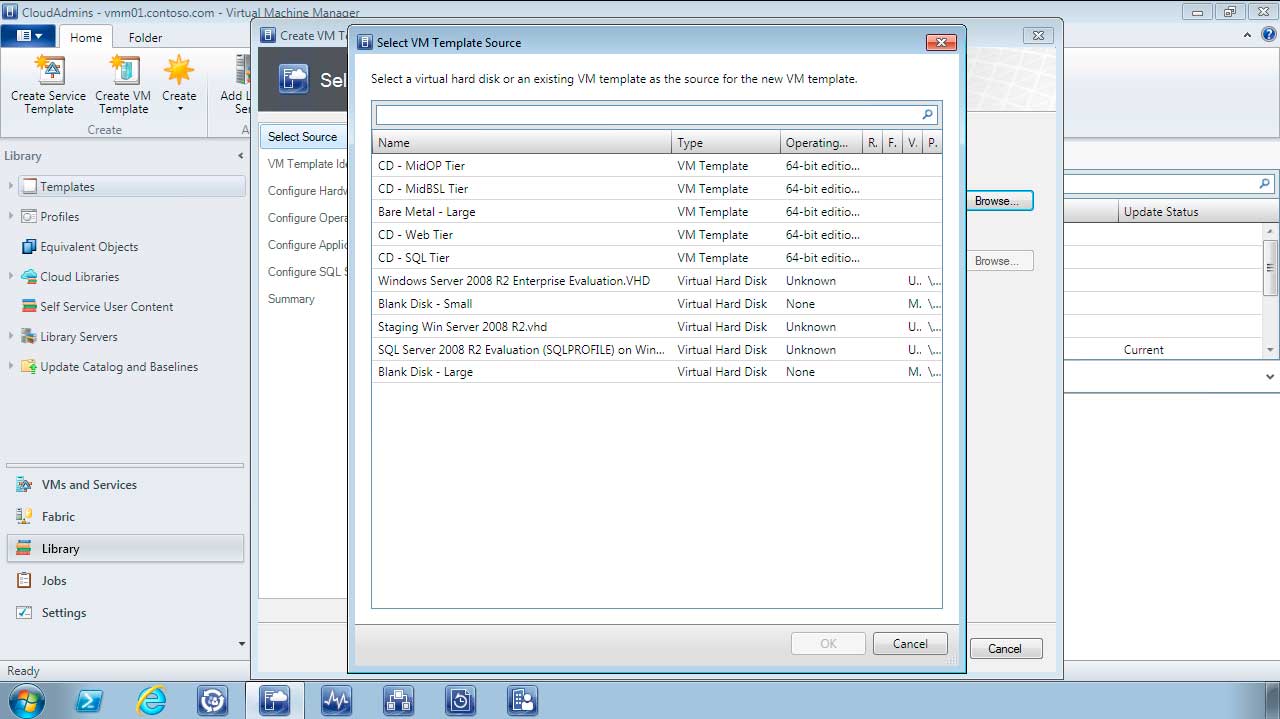Click the Virtual Machine Manager taskbar icon
The image size is (1280, 719).
[x=274, y=701]
